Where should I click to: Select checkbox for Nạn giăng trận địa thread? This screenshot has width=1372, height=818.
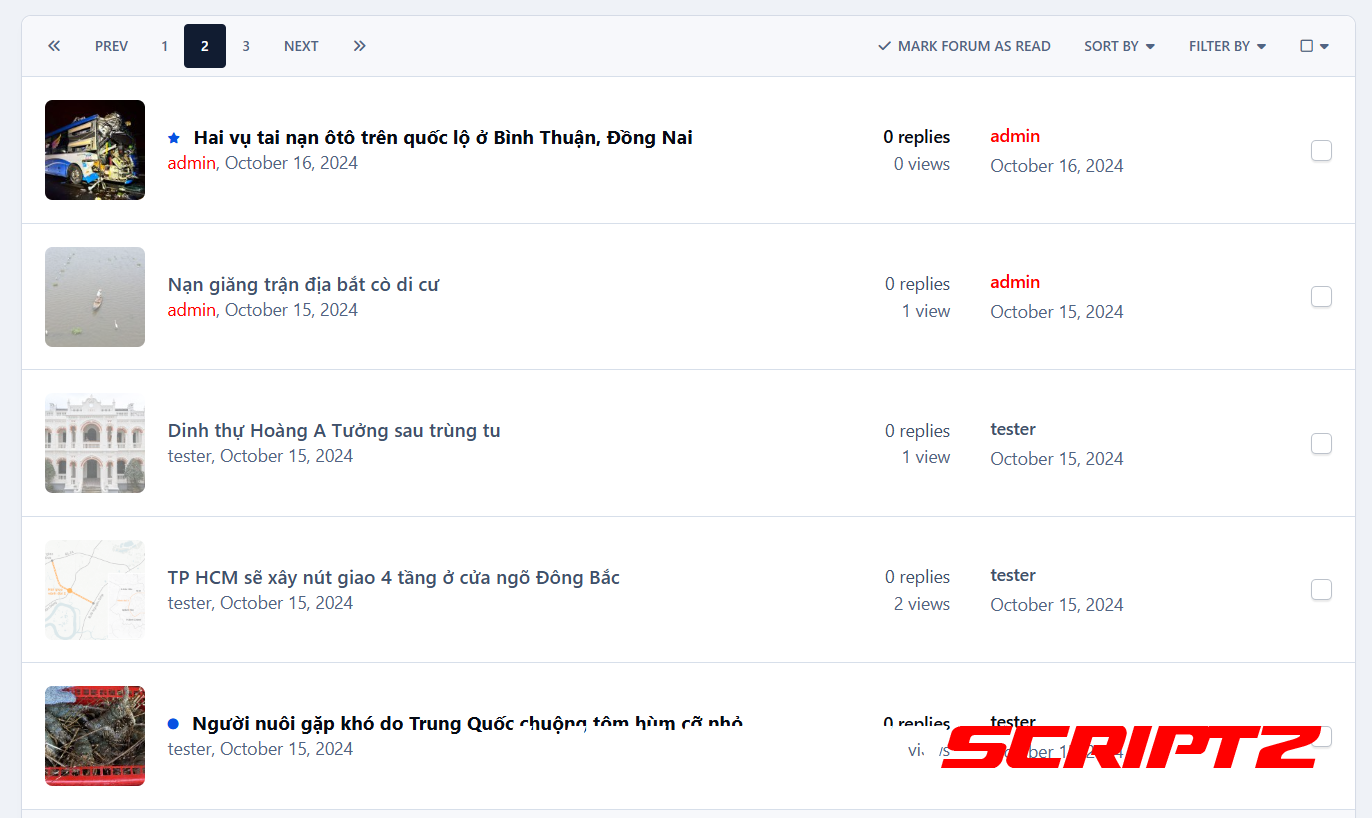(1321, 297)
